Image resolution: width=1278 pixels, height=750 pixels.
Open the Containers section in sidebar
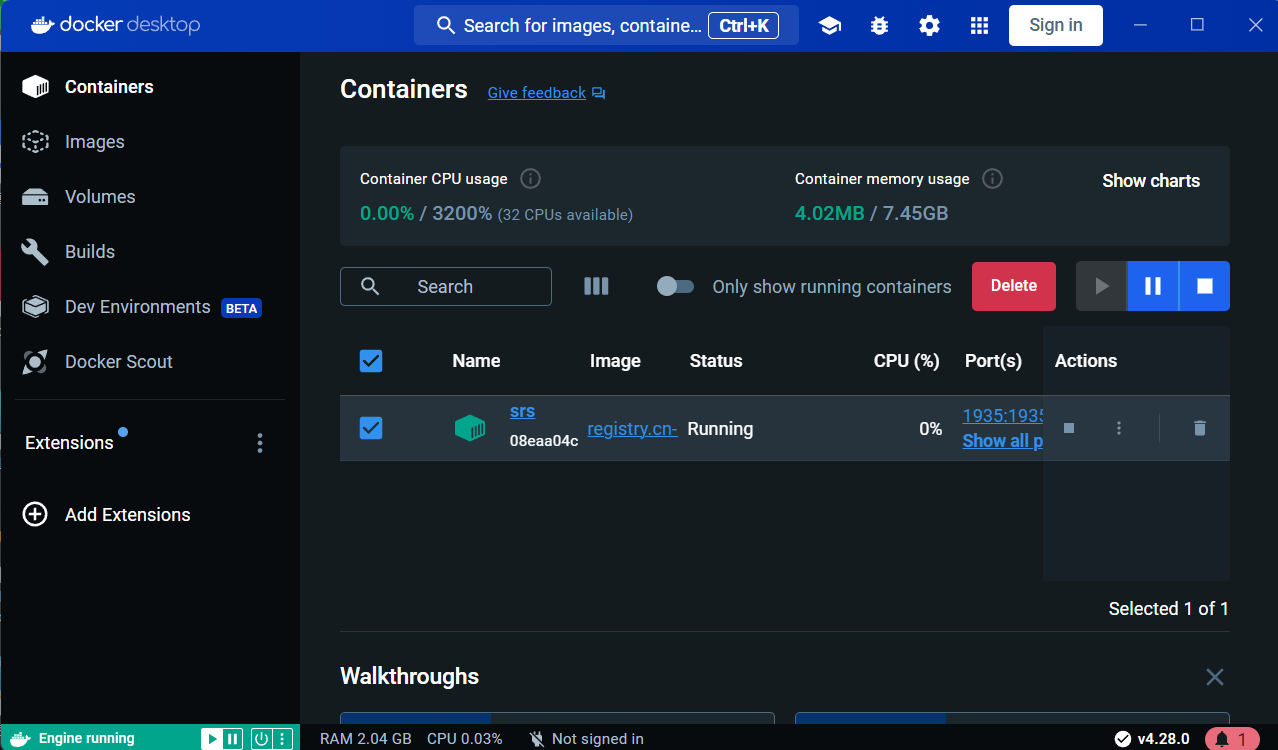click(150, 87)
